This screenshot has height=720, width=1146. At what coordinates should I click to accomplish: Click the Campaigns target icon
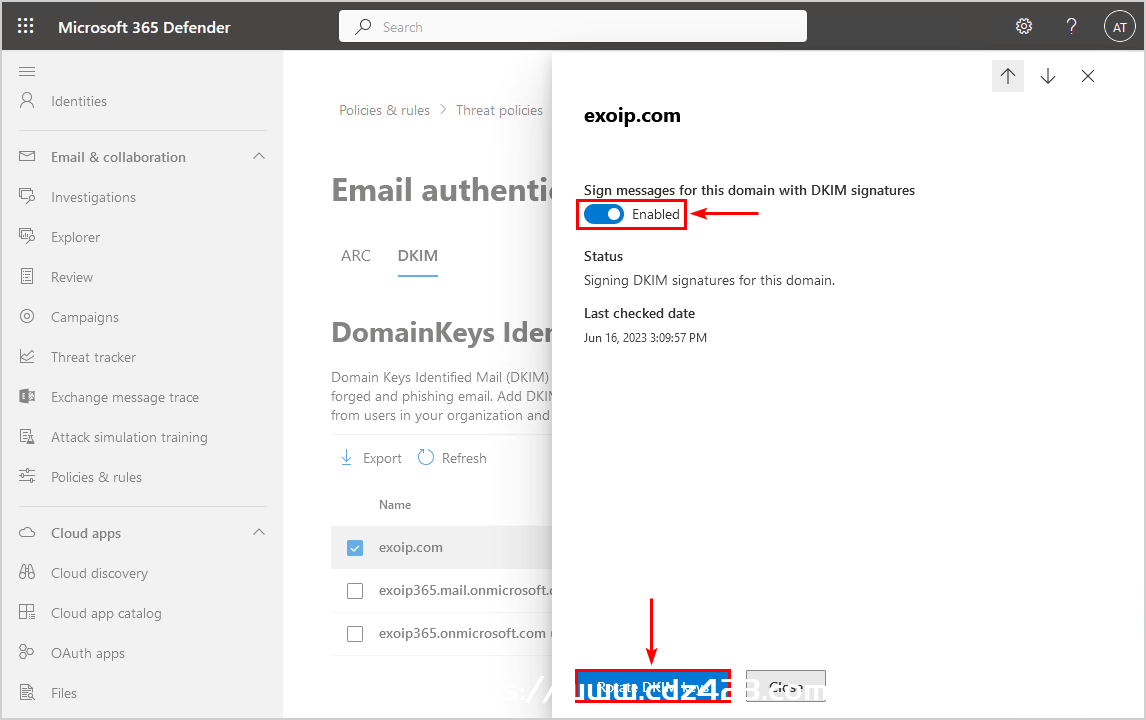[x=27, y=317]
